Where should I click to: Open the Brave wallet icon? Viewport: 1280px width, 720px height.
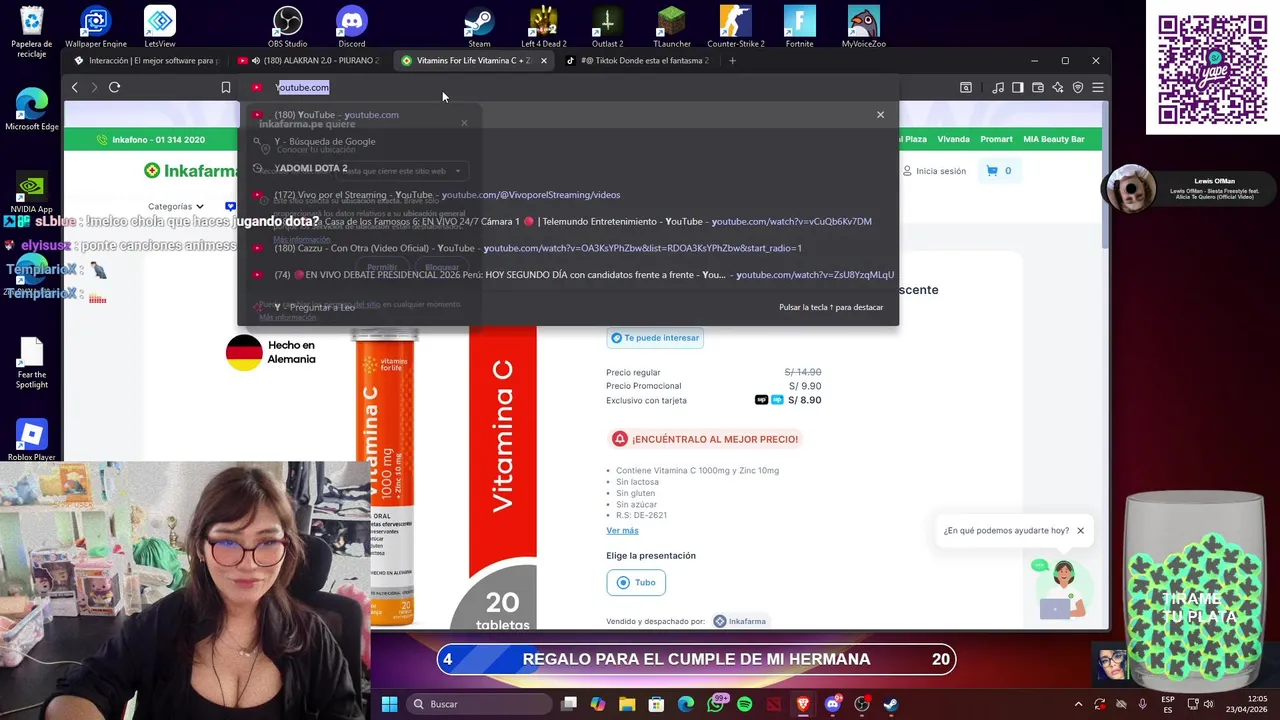point(1038,87)
